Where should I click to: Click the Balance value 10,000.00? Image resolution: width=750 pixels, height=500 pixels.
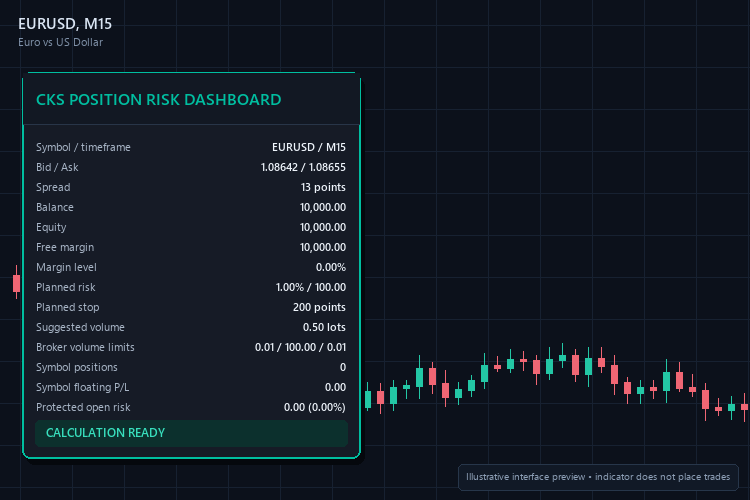coord(323,207)
